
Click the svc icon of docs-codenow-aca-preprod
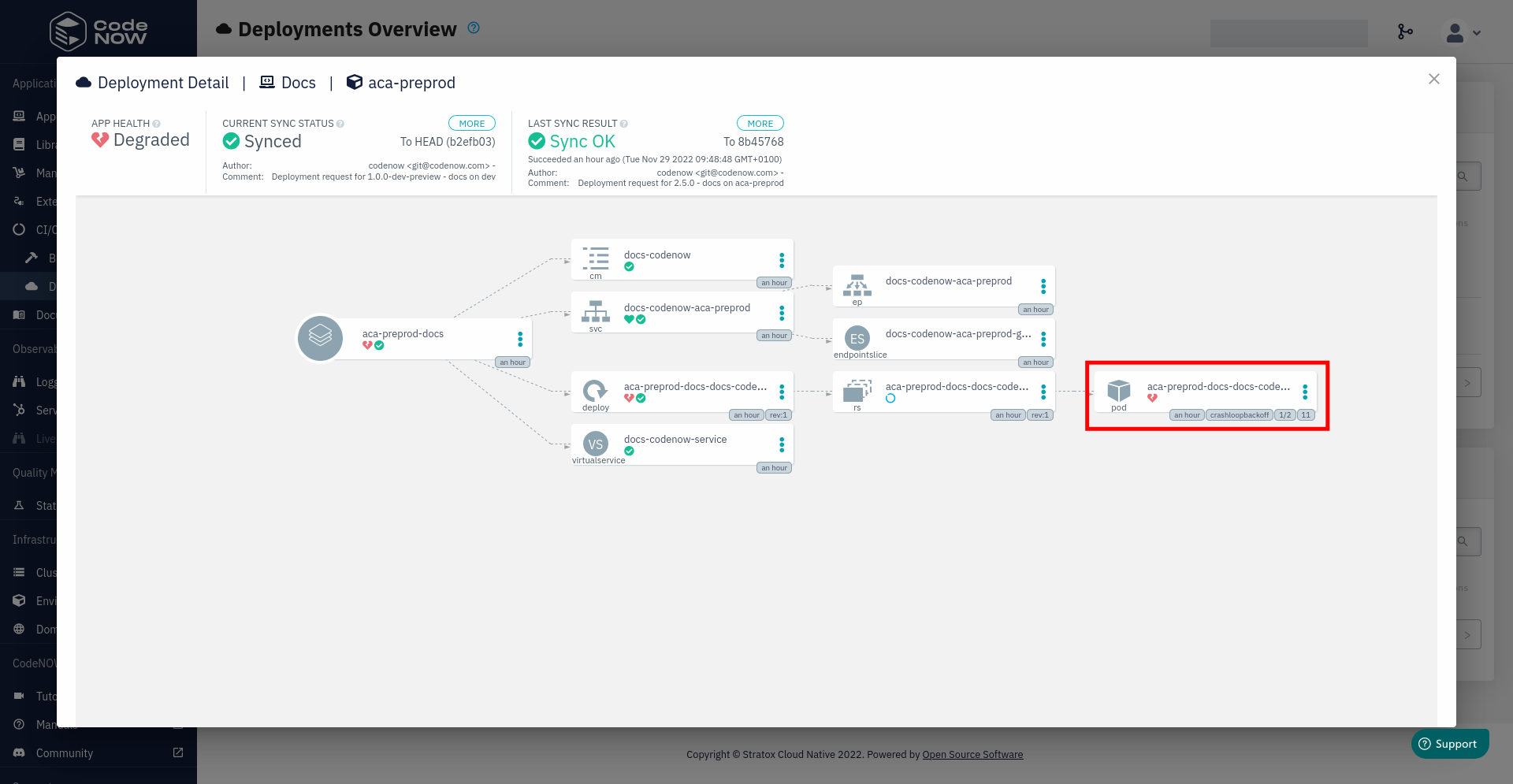(x=596, y=311)
